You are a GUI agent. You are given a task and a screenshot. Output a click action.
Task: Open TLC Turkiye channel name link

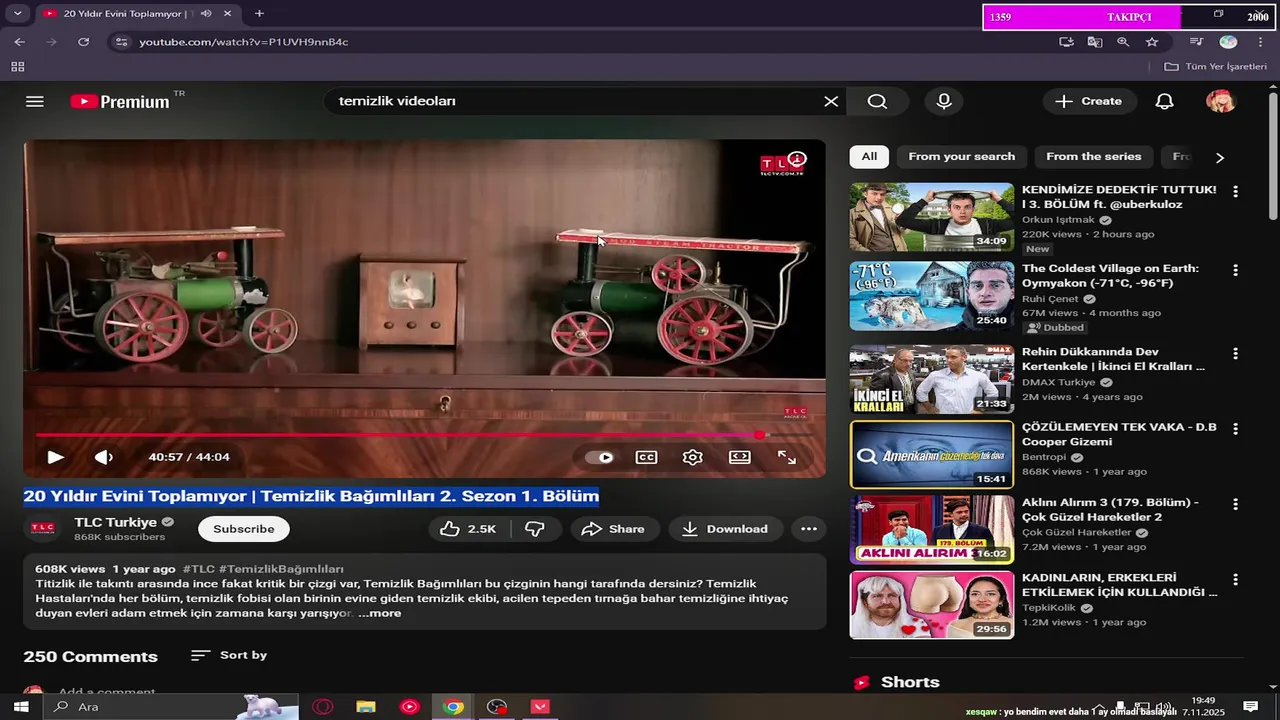116,522
